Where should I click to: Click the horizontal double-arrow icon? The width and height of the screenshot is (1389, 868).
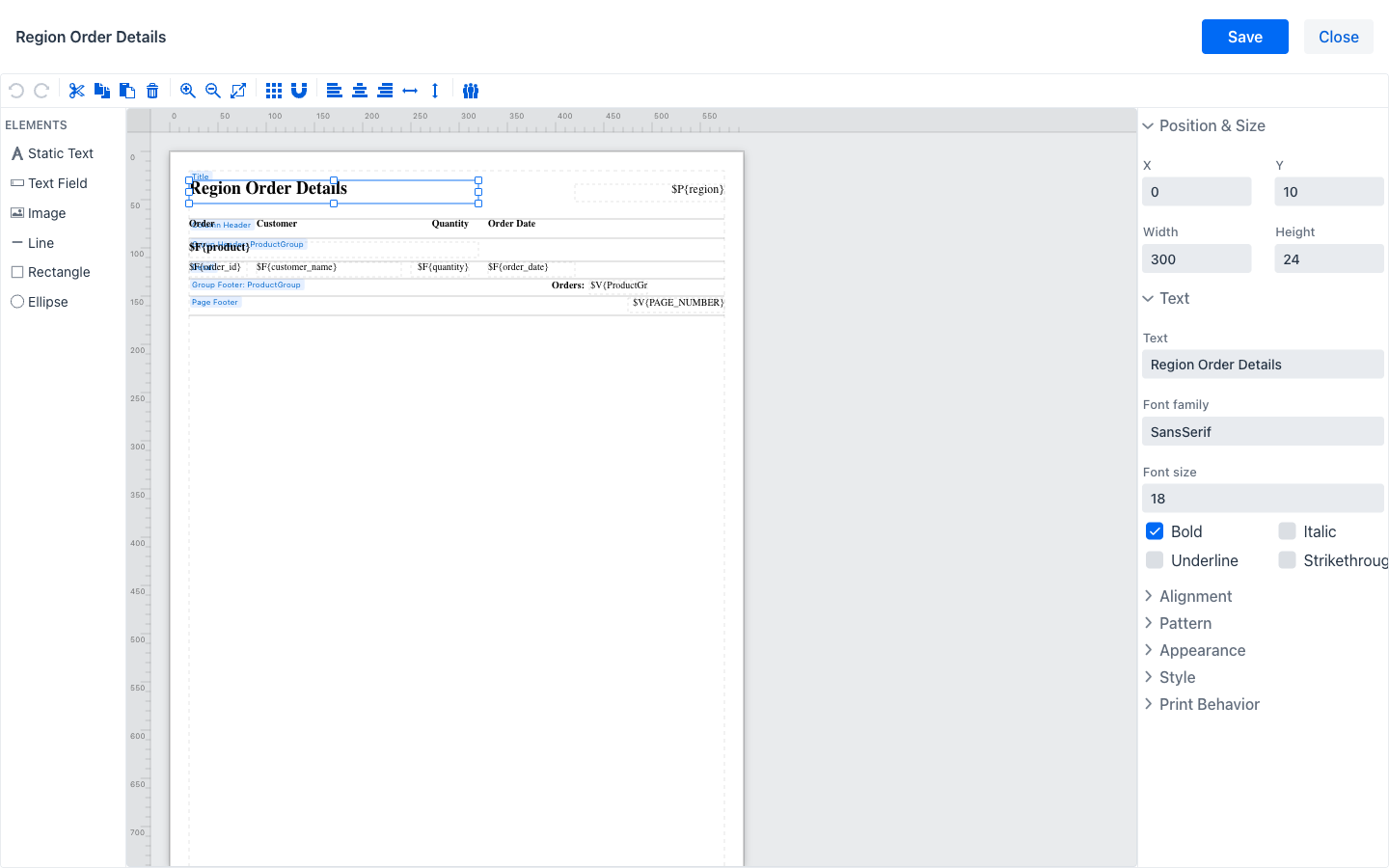click(410, 91)
